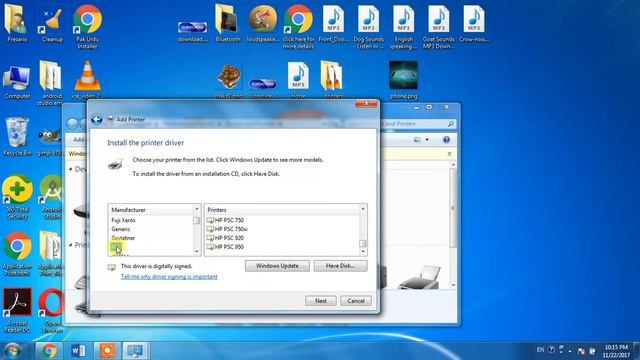Open help in Devices and Printers window
The image size is (640, 360).
click(447, 140)
